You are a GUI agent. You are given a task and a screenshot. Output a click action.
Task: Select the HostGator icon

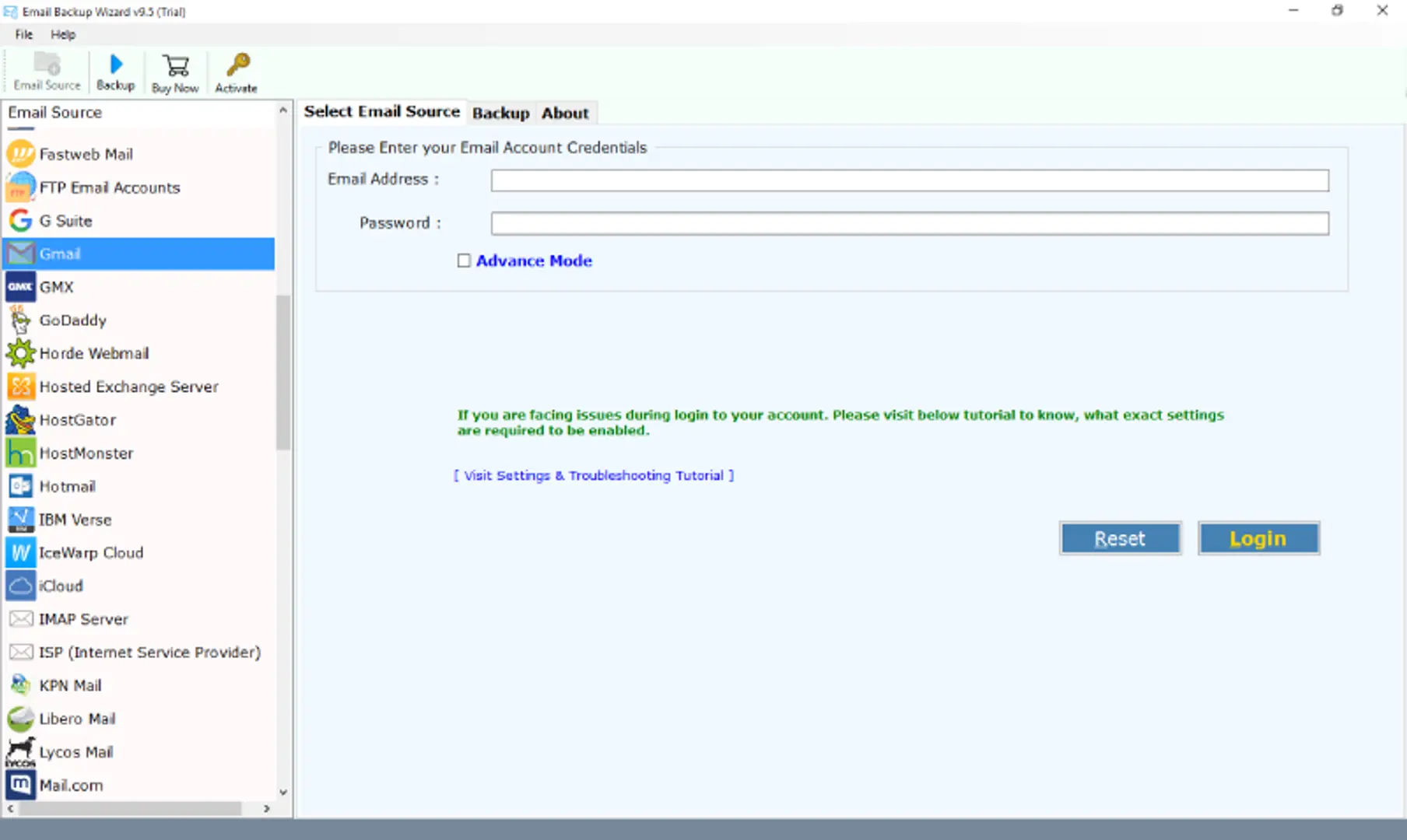[21, 420]
